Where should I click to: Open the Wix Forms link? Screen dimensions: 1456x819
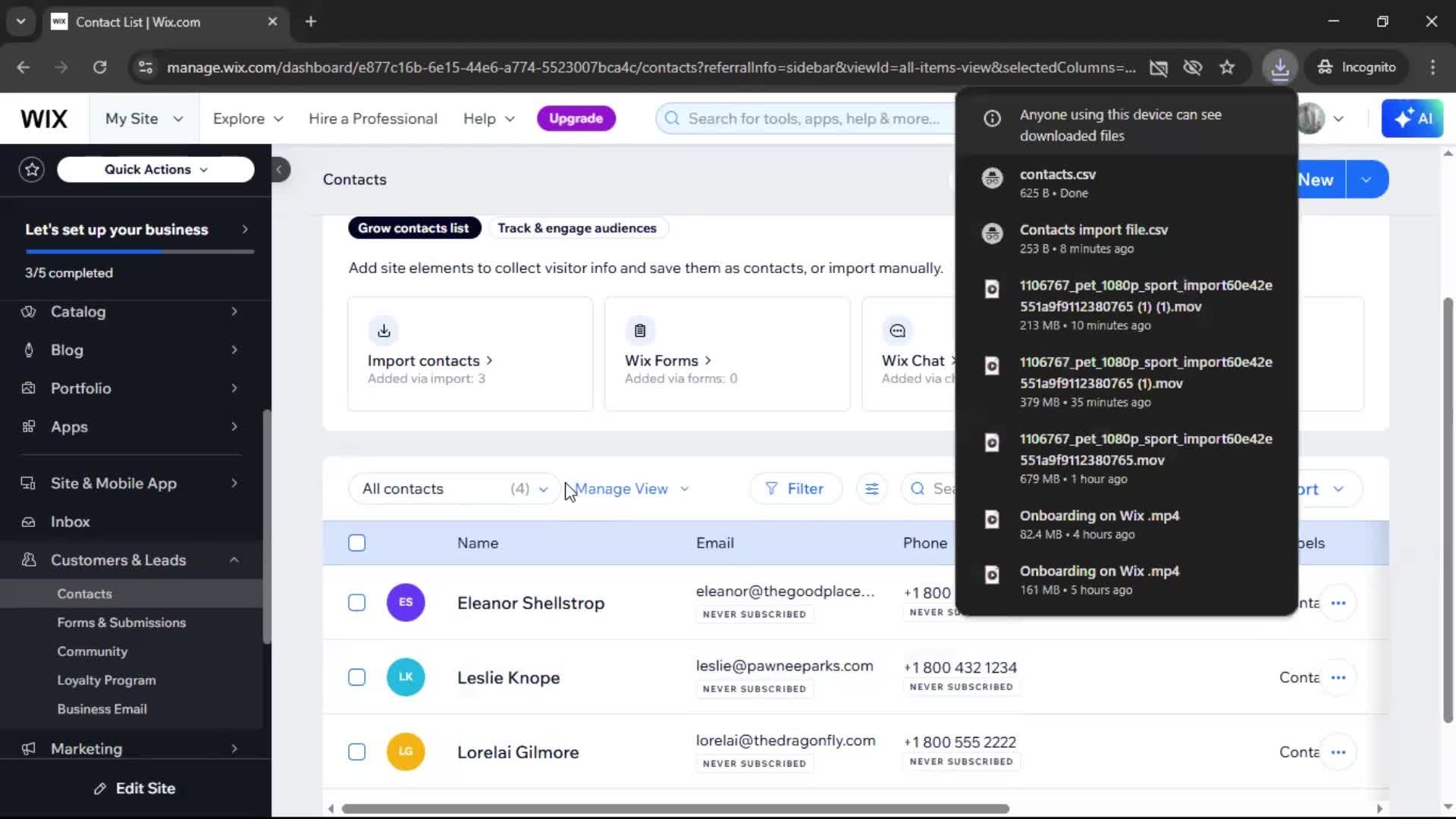point(668,361)
